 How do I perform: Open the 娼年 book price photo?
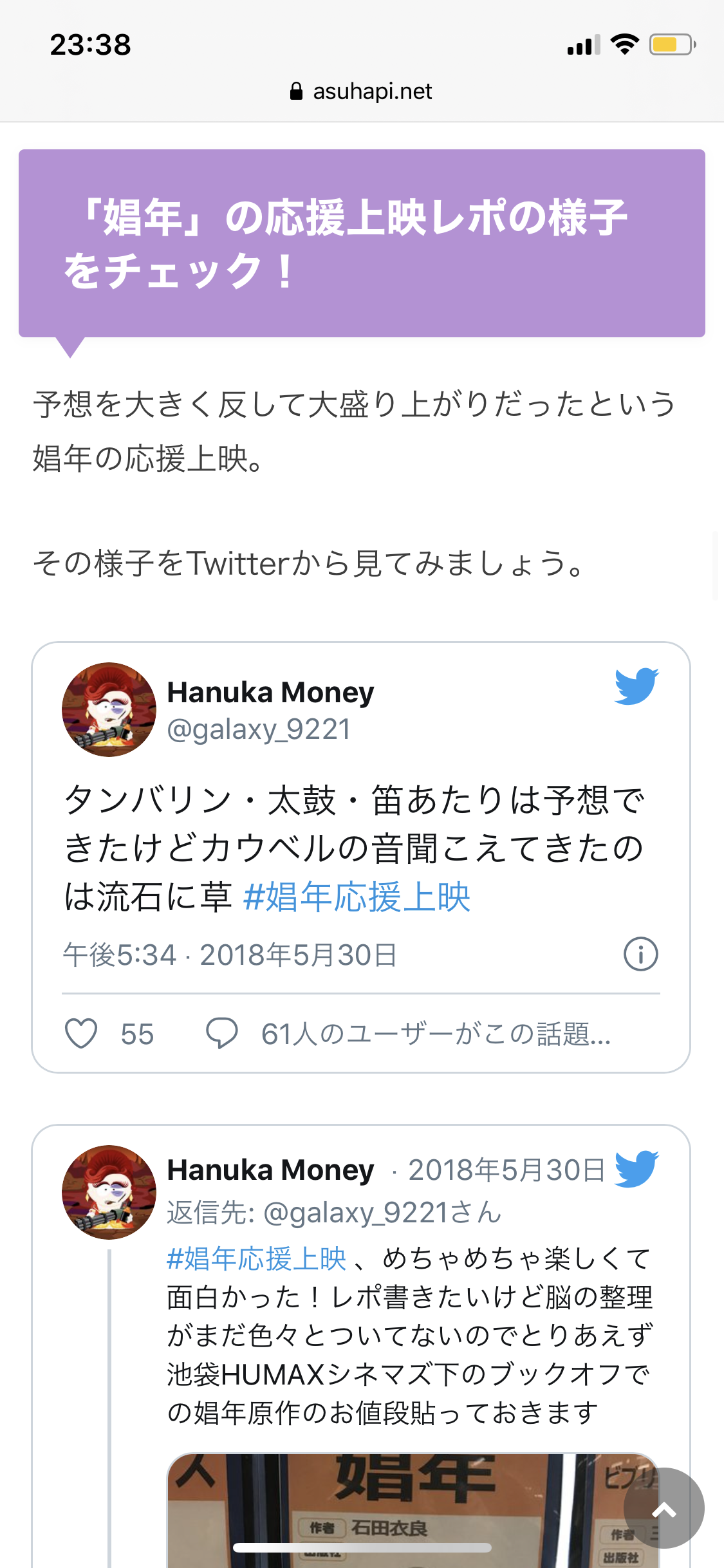click(413, 1509)
